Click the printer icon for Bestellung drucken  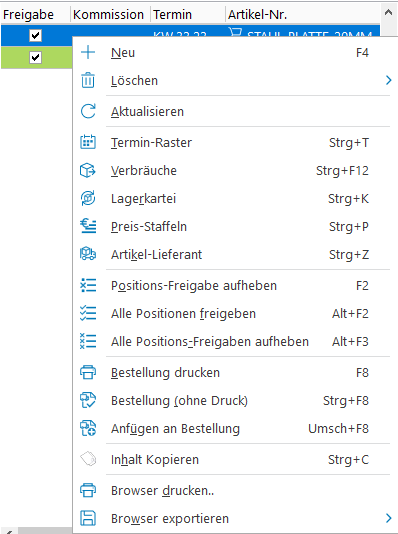pos(88,372)
